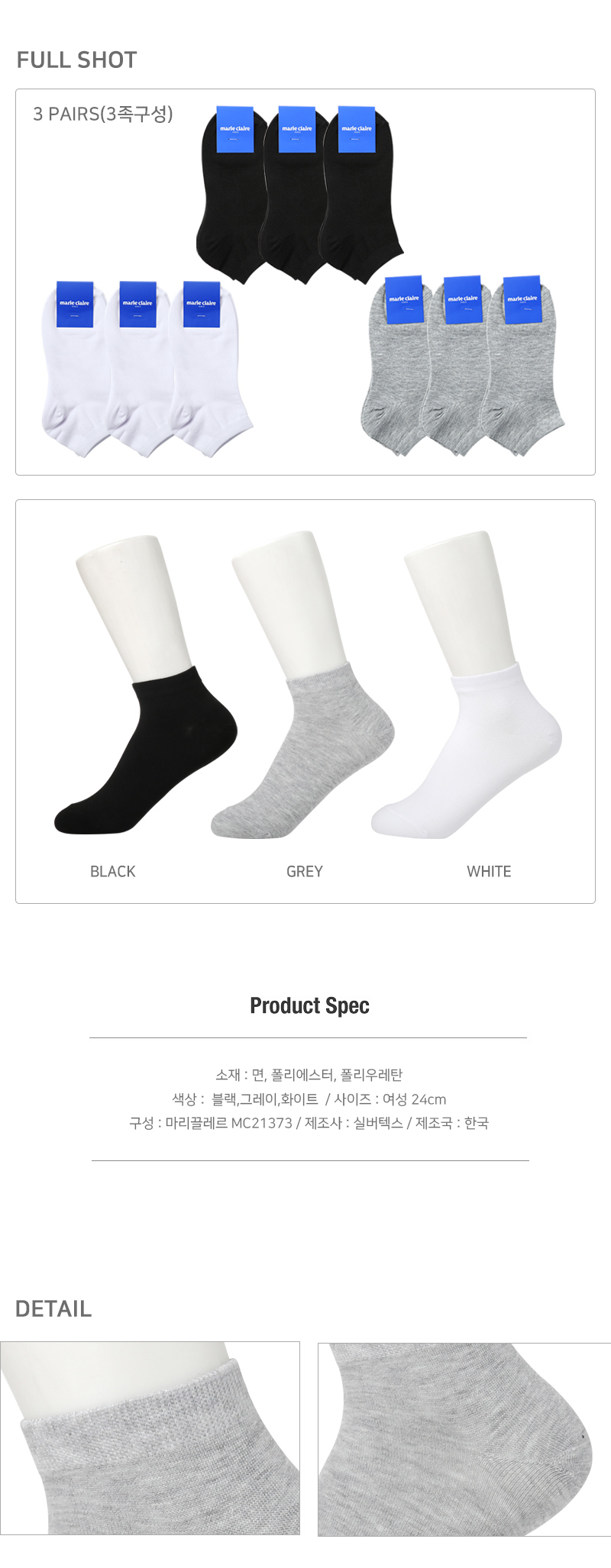Click the white socks three-pack image
This screenshot has height=1568, width=611.
147,369
